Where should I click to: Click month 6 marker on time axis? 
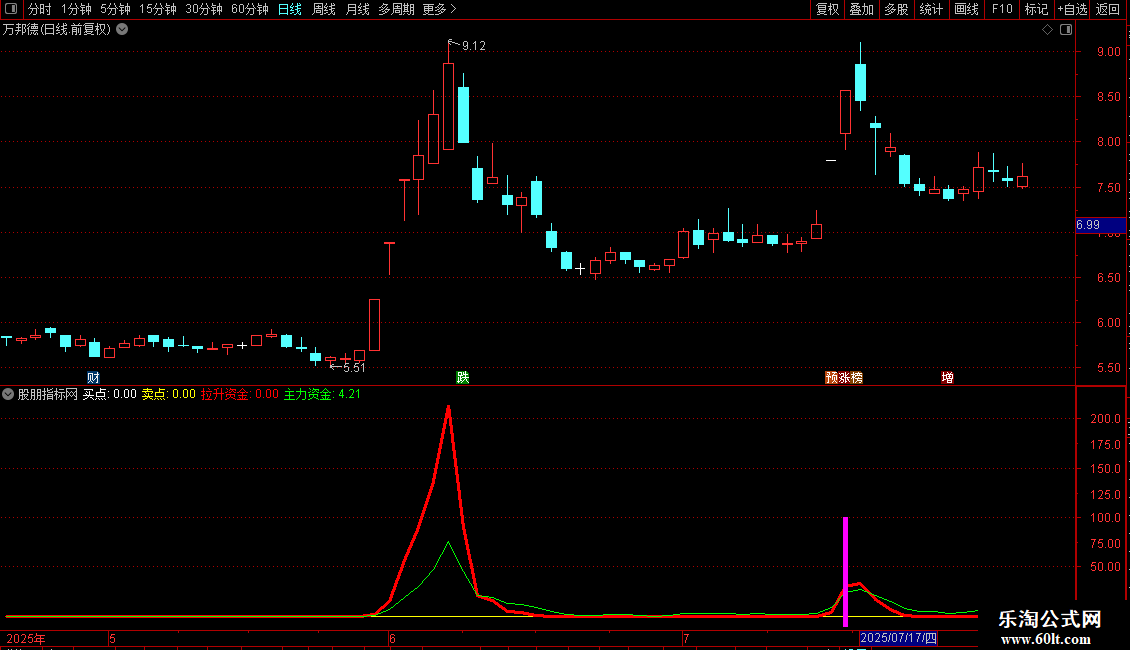click(392, 638)
